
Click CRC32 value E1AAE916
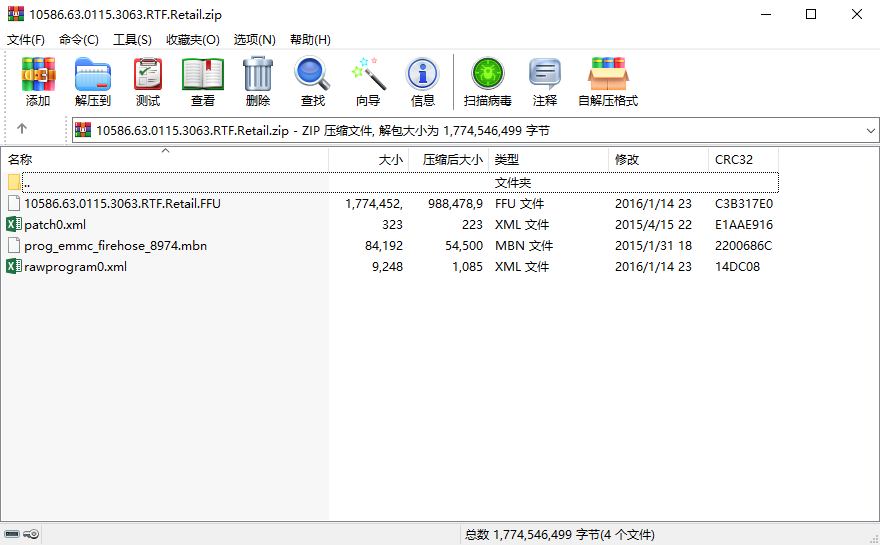tap(744, 225)
